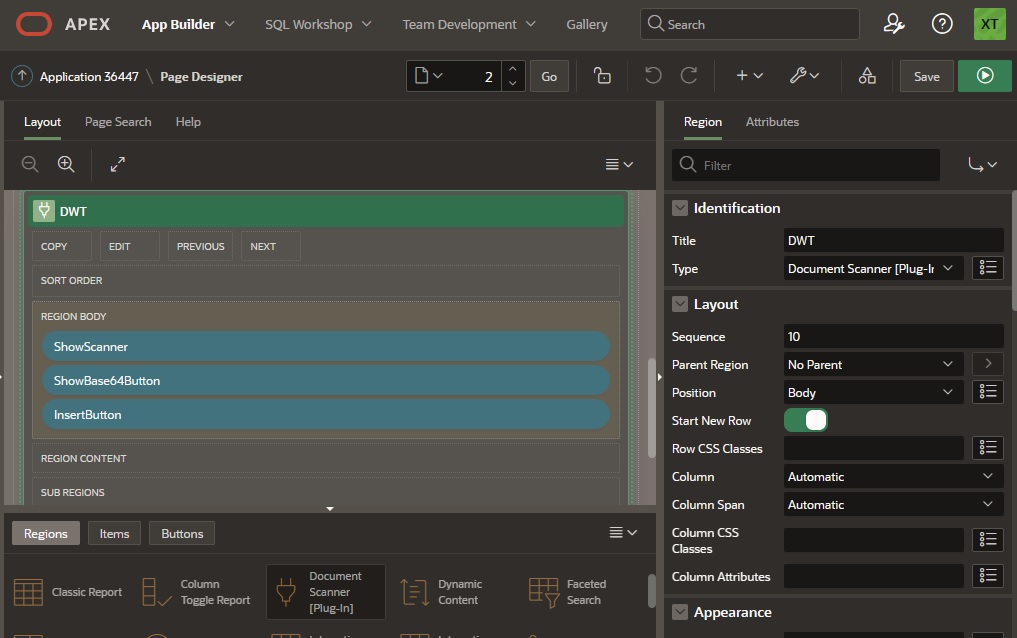Show the Items gallery tab
This screenshot has width=1017, height=638.
click(114, 533)
